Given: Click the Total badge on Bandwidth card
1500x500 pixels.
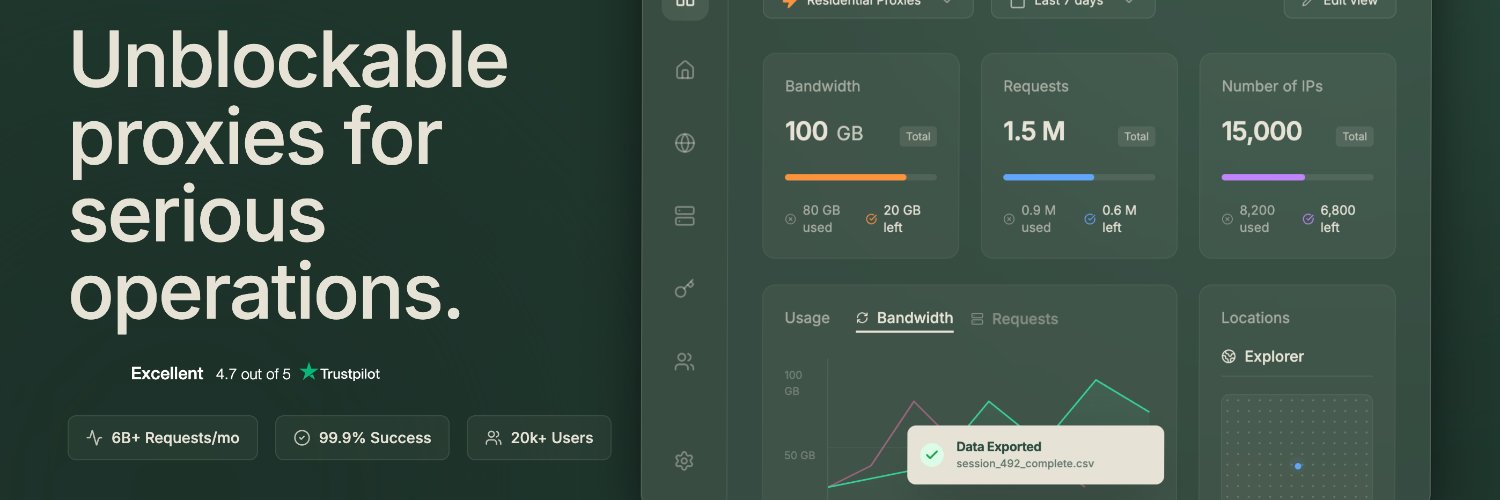Looking at the screenshot, I should [918, 137].
